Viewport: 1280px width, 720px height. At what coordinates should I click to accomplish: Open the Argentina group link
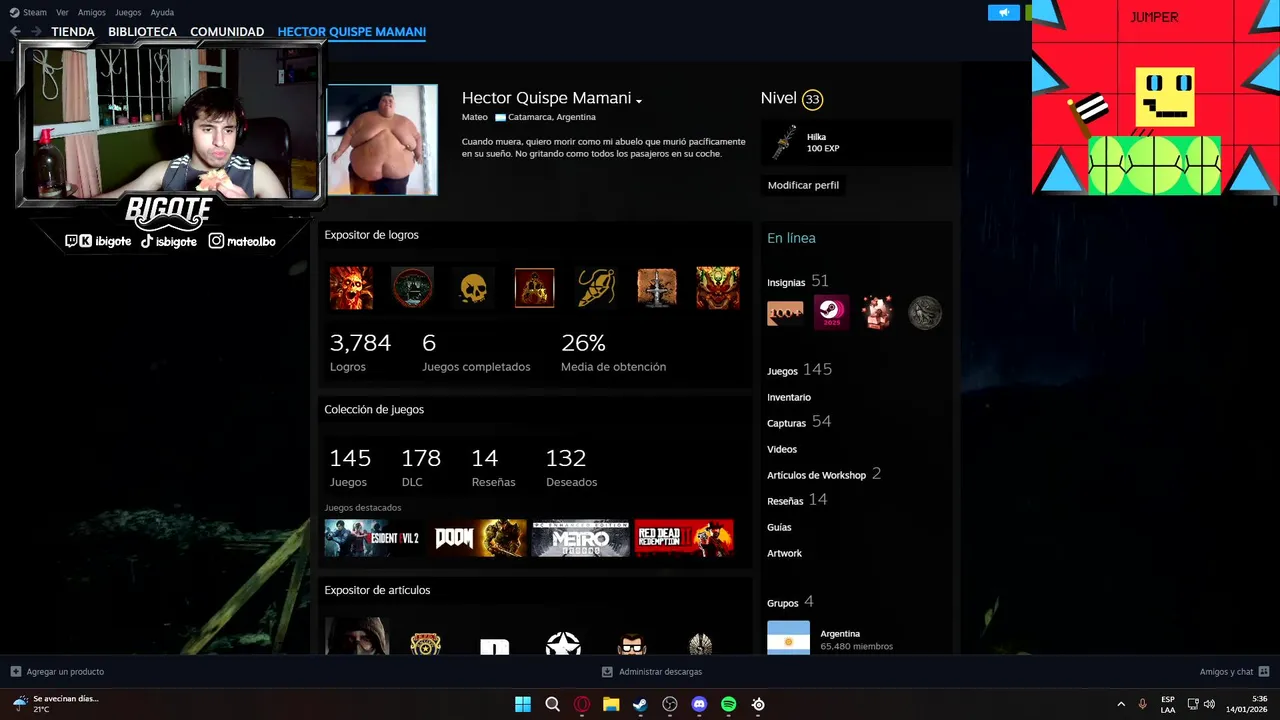tap(840, 634)
